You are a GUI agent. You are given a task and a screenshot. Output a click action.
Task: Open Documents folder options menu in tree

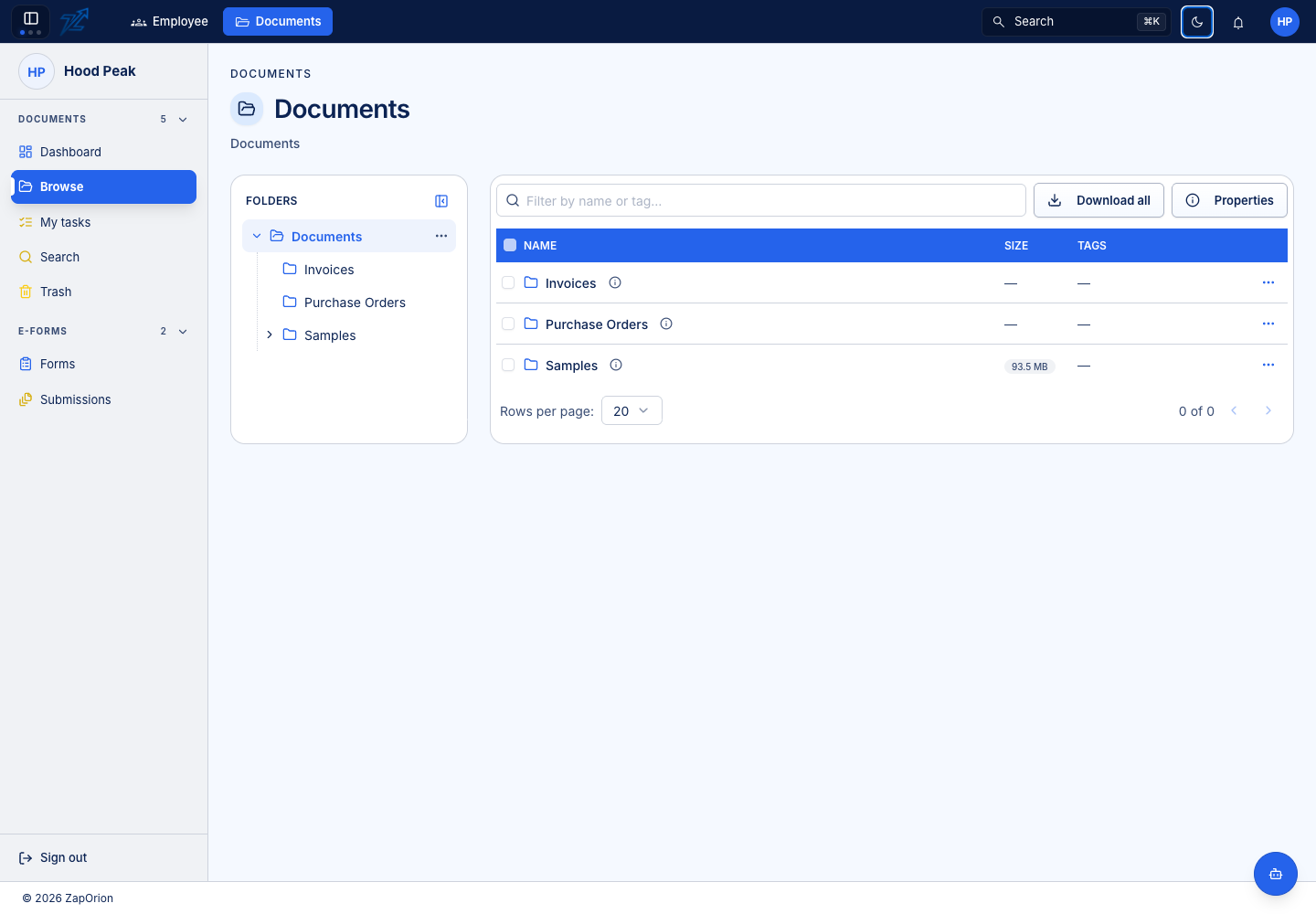click(x=441, y=236)
